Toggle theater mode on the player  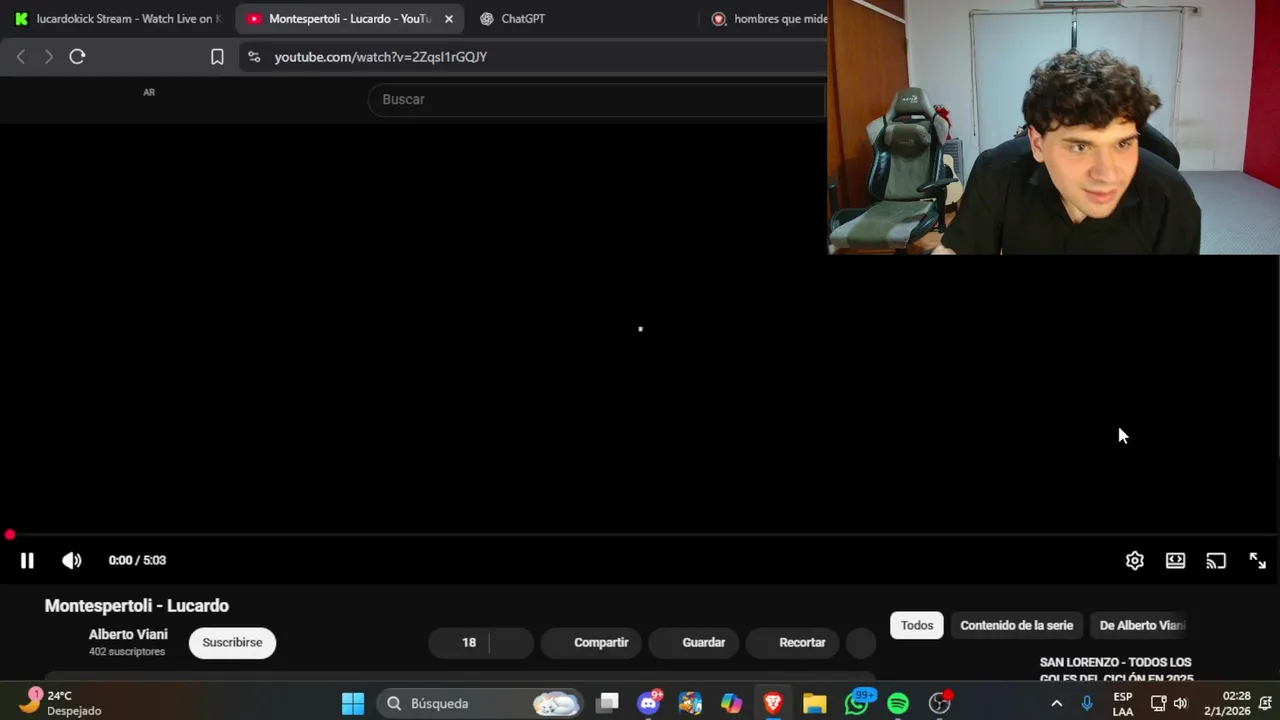pos(1175,561)
